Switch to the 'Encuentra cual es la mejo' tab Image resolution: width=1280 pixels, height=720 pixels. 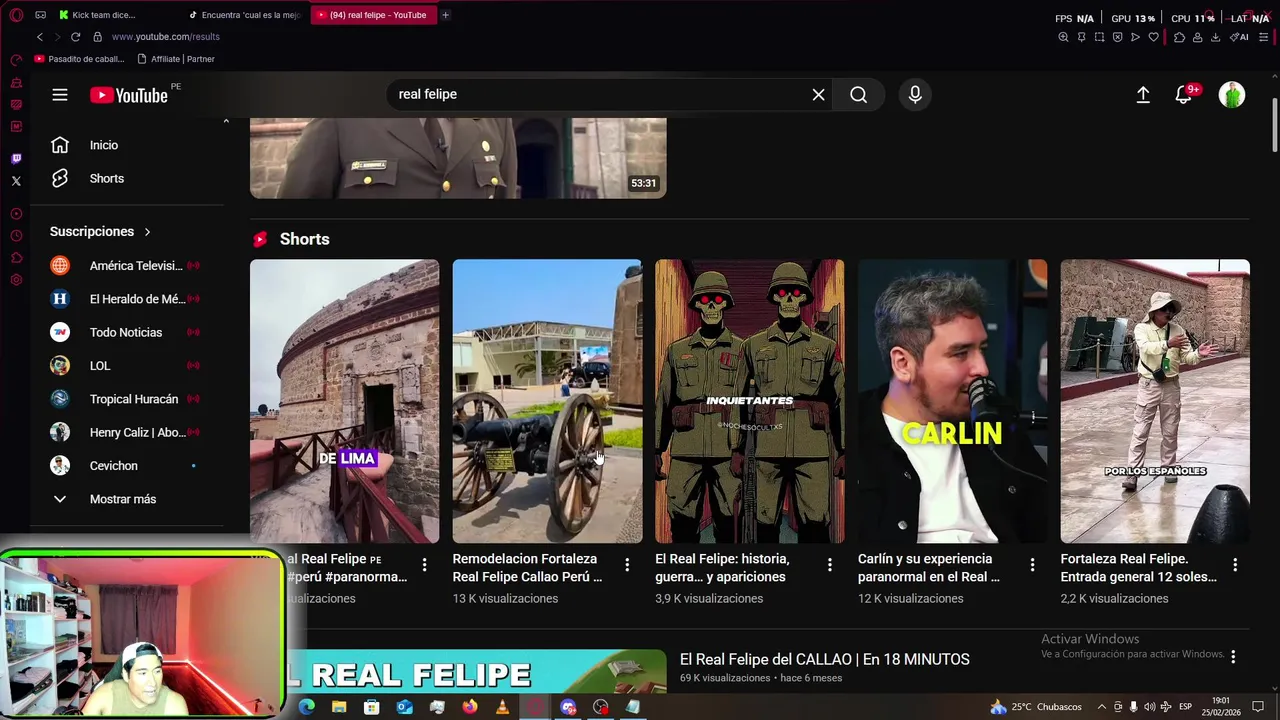click(244, 15)
